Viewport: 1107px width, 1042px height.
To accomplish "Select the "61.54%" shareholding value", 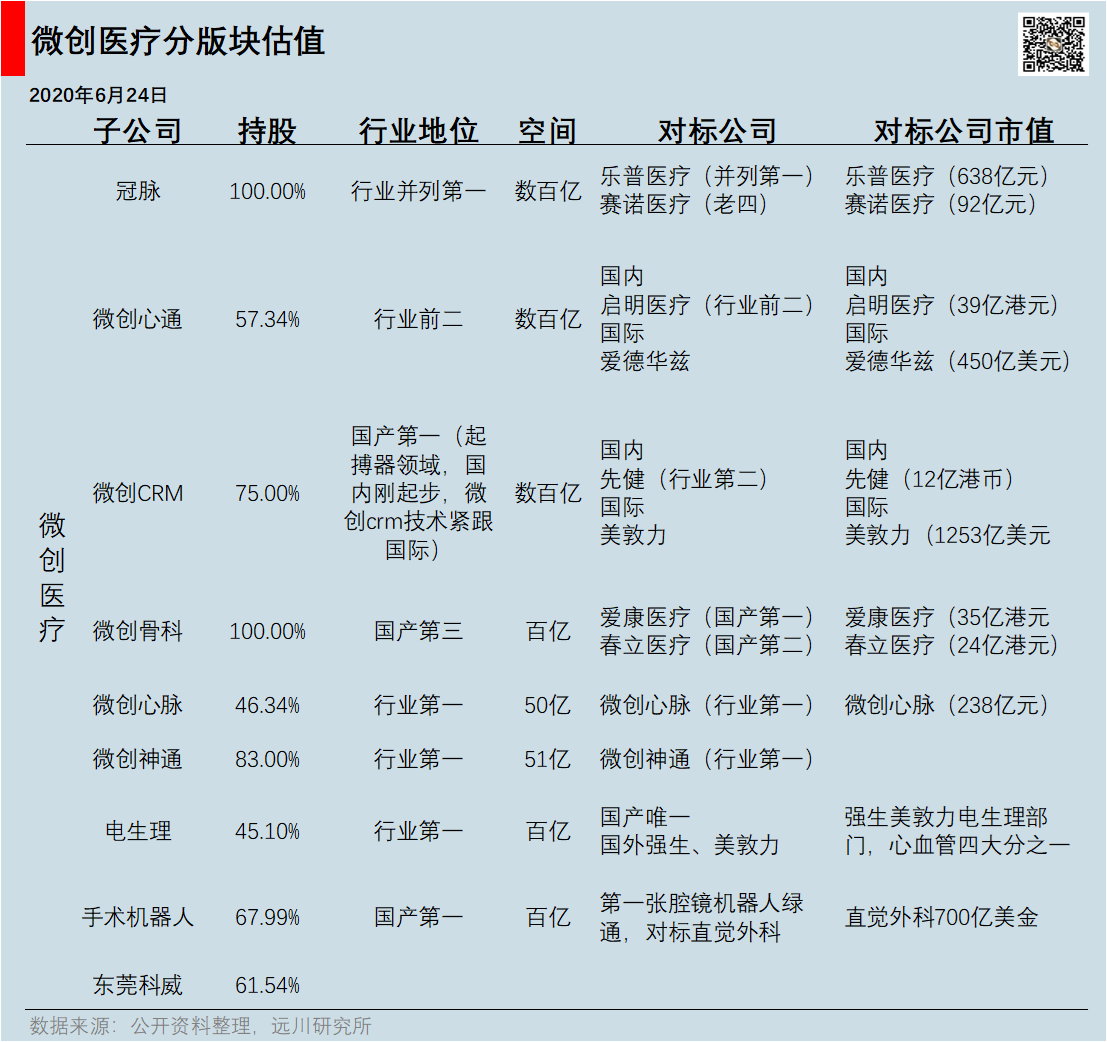I will point(267,986).
